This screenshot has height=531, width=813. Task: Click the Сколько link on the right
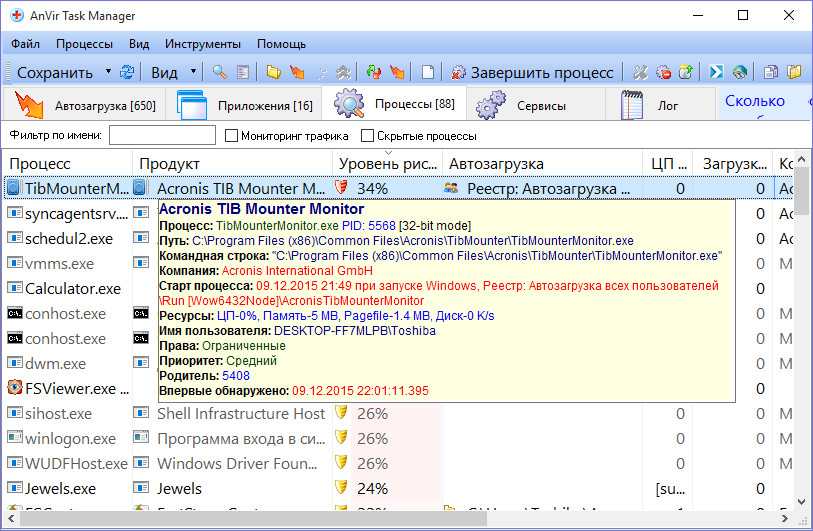[754, 101]
